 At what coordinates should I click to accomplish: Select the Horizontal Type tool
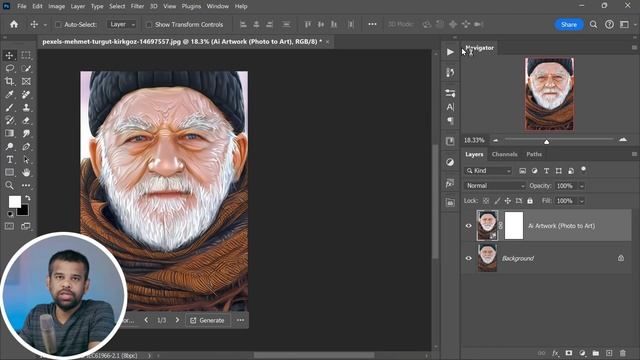point(9,160)
